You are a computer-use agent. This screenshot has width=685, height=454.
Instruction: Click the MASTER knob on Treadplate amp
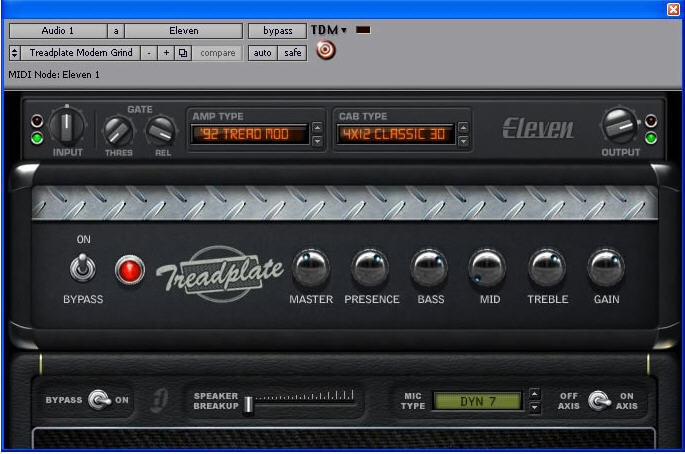311,268
